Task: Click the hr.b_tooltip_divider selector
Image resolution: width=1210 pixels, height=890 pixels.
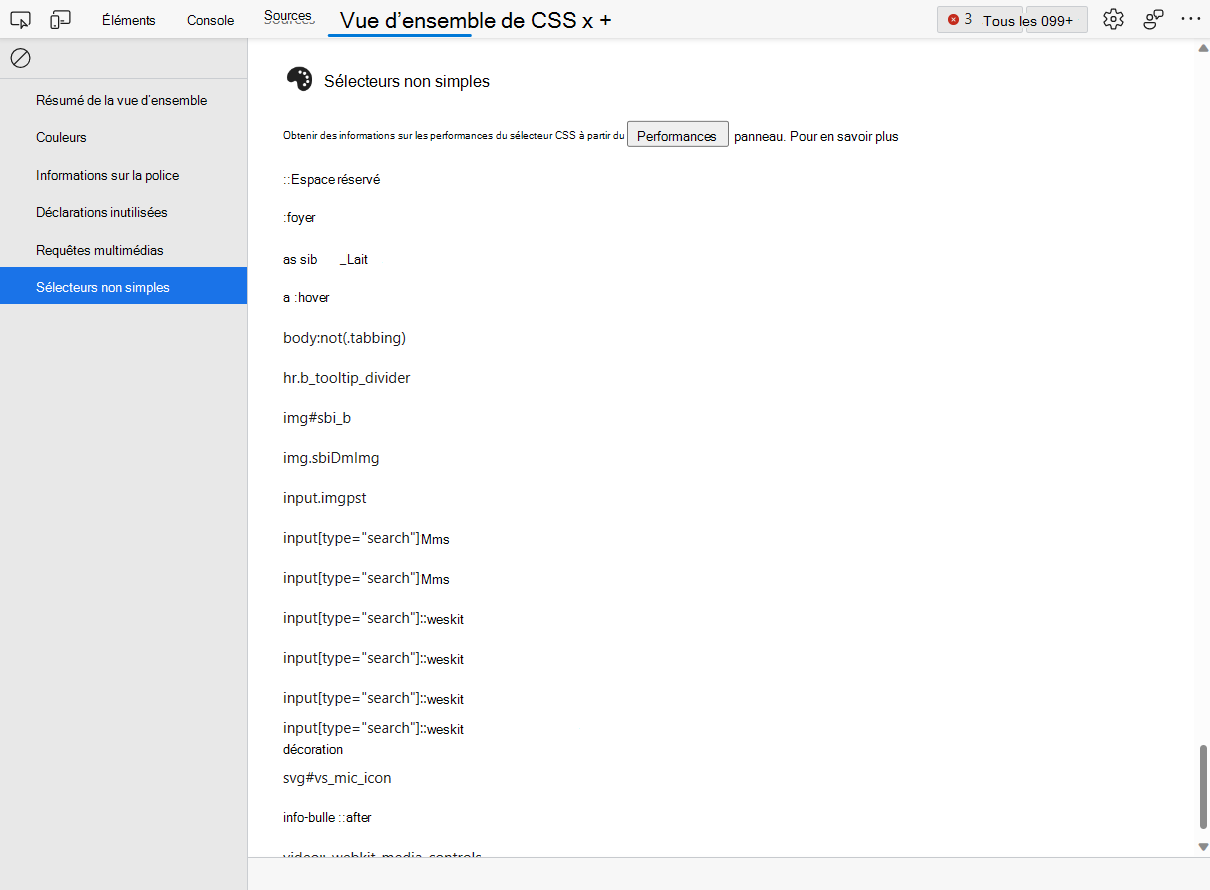Action: click(x=346, y=378)
